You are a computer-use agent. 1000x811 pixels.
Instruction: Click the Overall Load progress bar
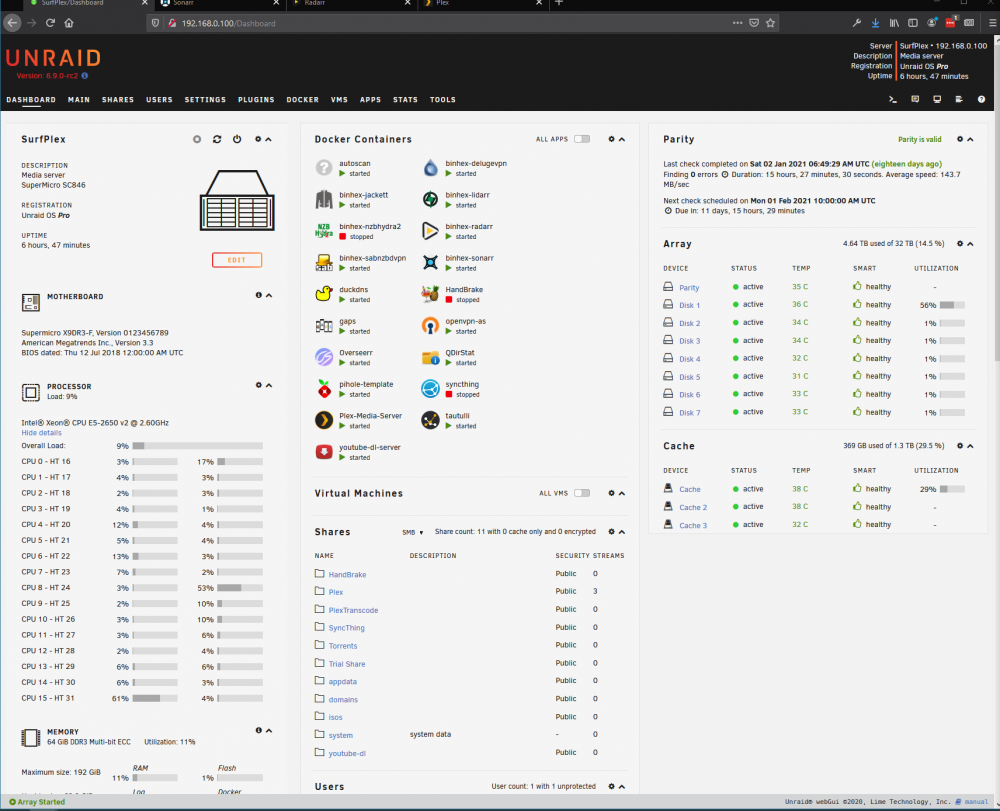[198, 446]
